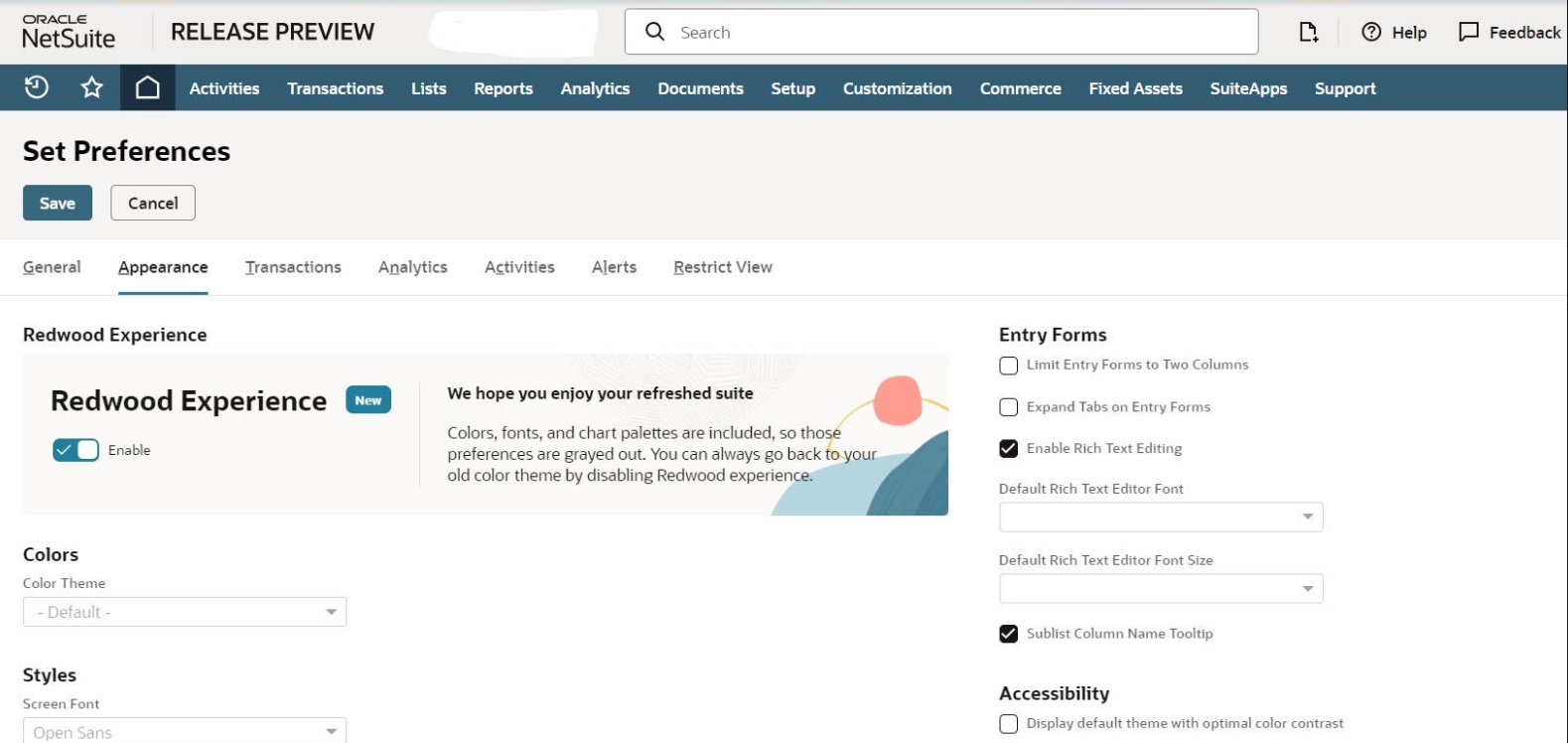Click the RELEASE PREVIEW label
Image resolution: width=1568 pixels, height=743 pixels.
tap(272, 32)
